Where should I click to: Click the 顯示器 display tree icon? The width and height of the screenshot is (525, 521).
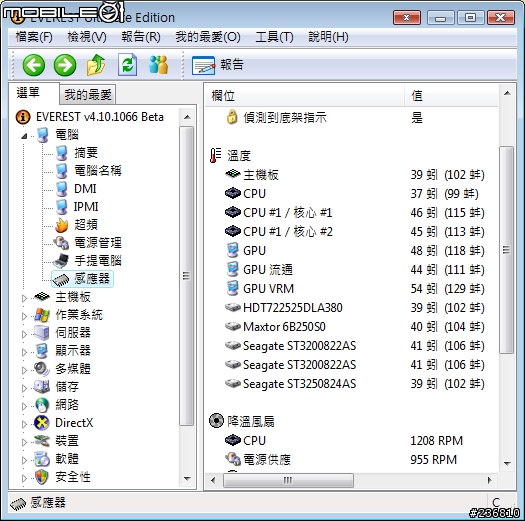(42, 351)
